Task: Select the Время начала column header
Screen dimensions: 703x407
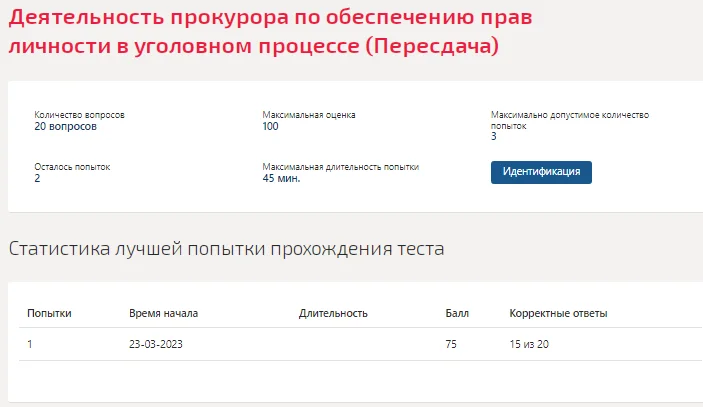Action: click(x=164, y=313)
